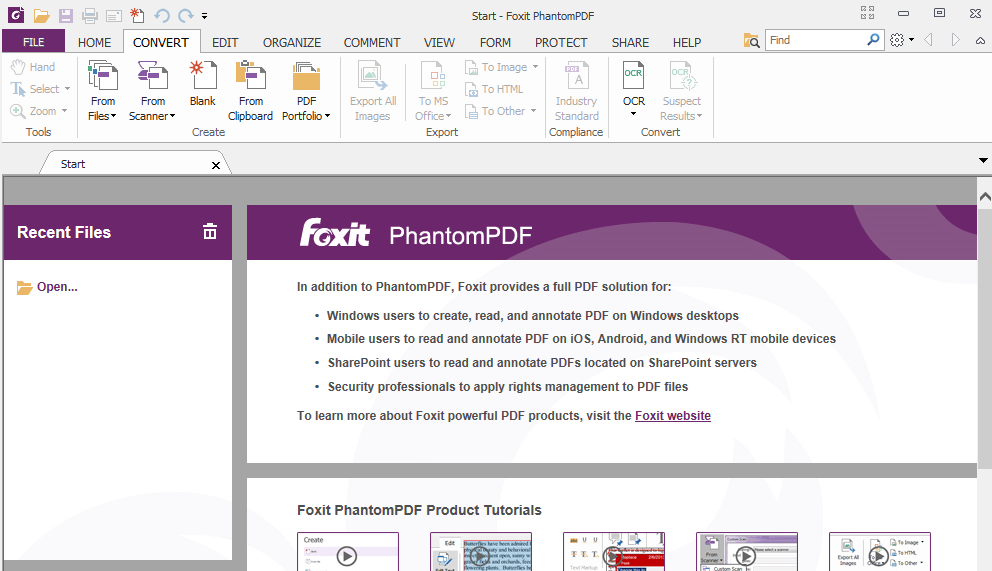Expand the Zoom tool dropdown arrow

[x=65, y=111]
